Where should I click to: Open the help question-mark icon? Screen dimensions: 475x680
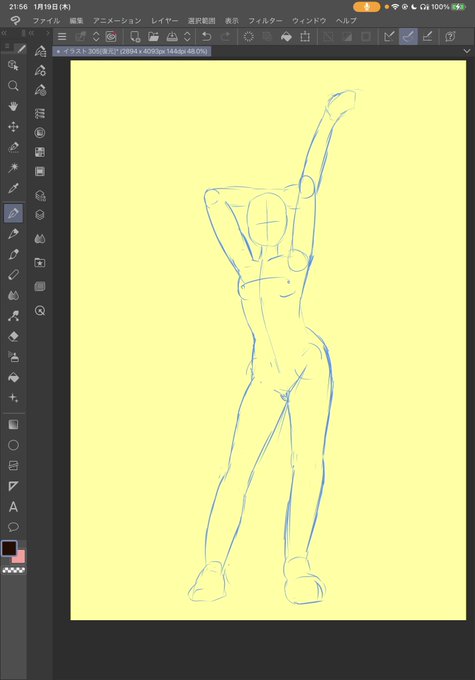[x=450, y=37]
